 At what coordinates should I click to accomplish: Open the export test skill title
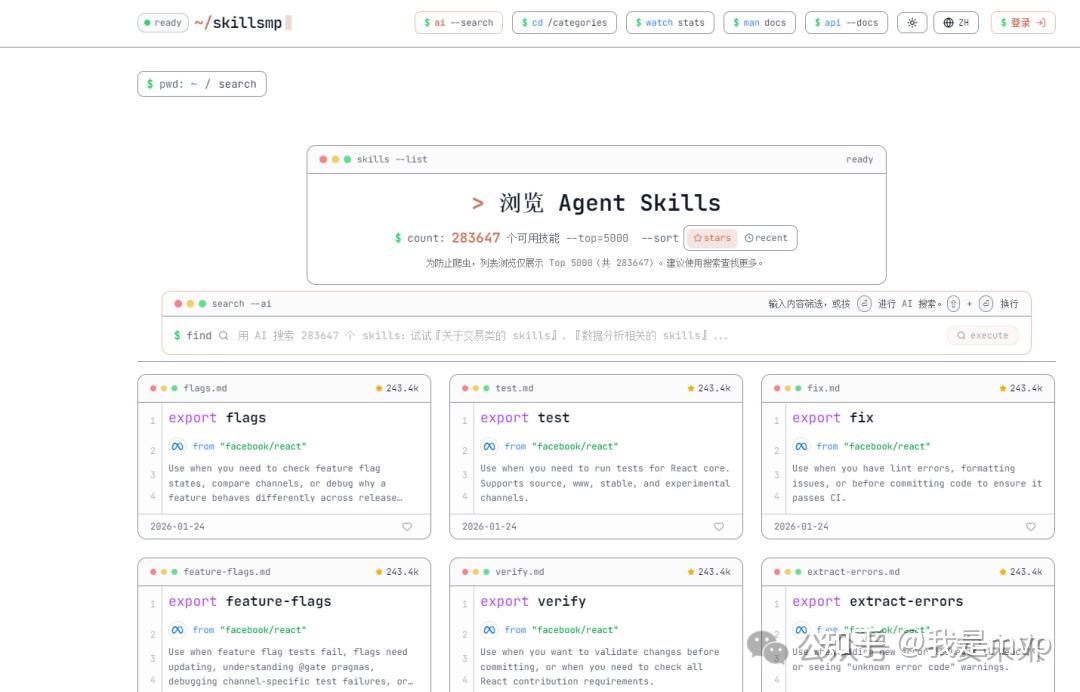click(525, 418)
